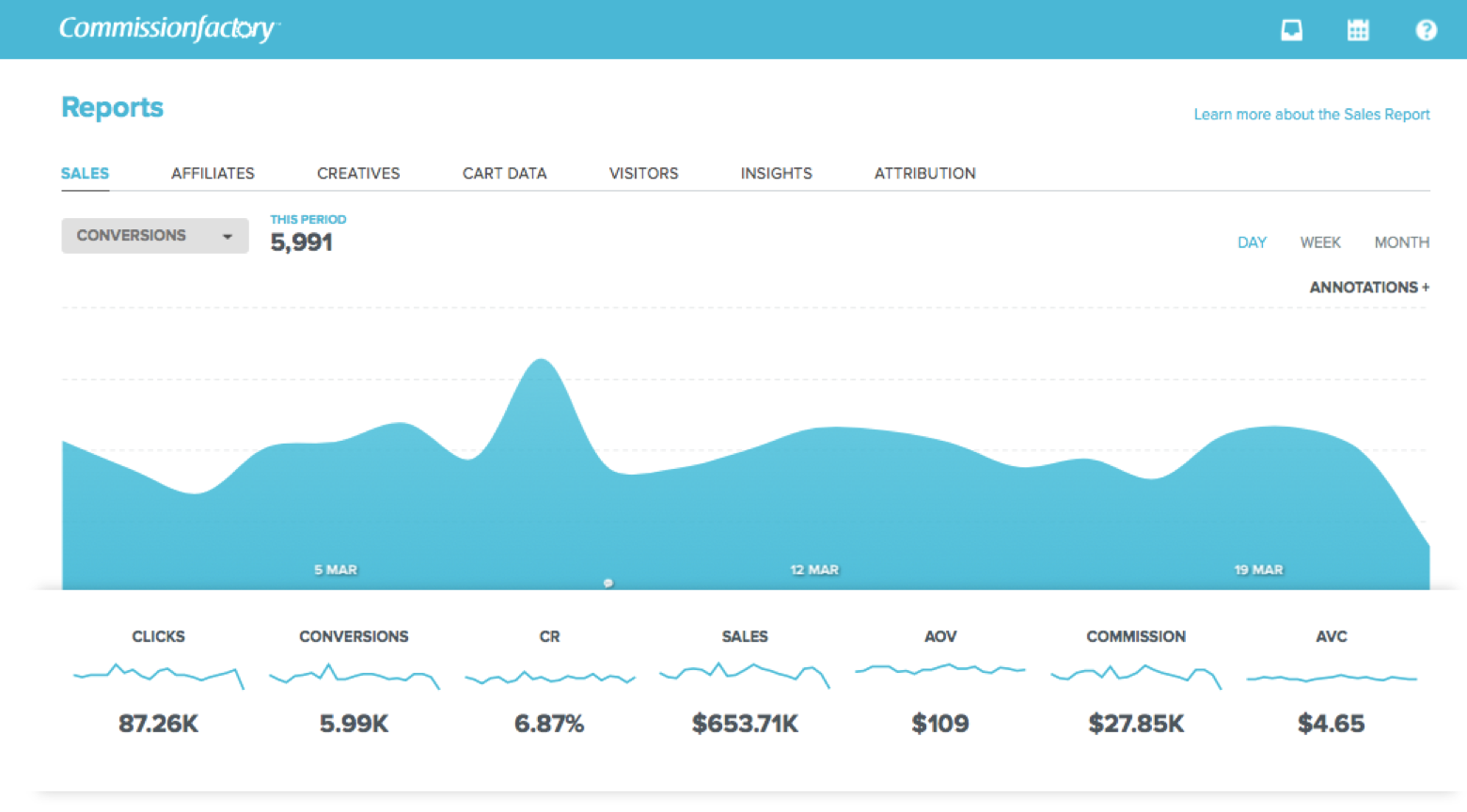Screen dimensions: 1467x812
Task: Click the annotation dot on chart axis
Action: point(608,584)
